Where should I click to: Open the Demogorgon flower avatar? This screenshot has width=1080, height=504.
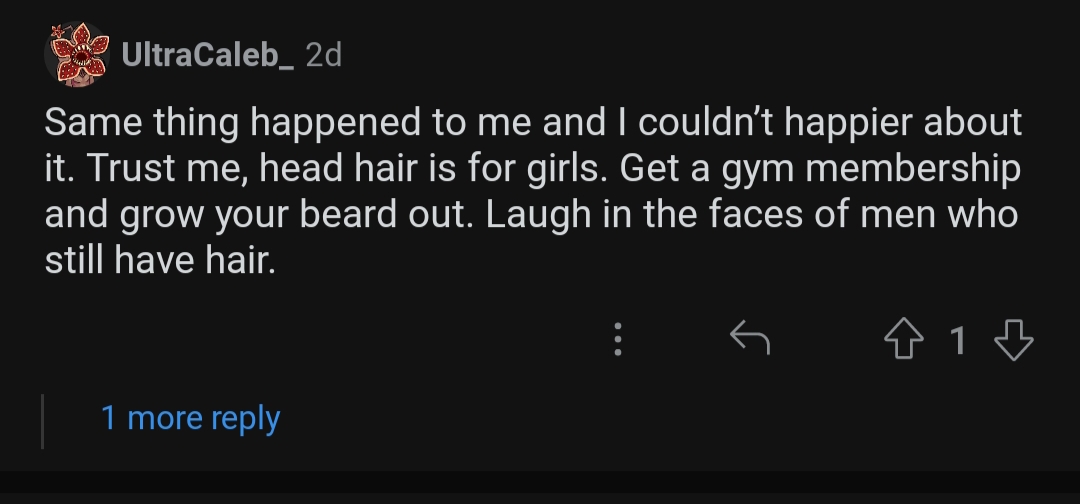click(79, 55)
